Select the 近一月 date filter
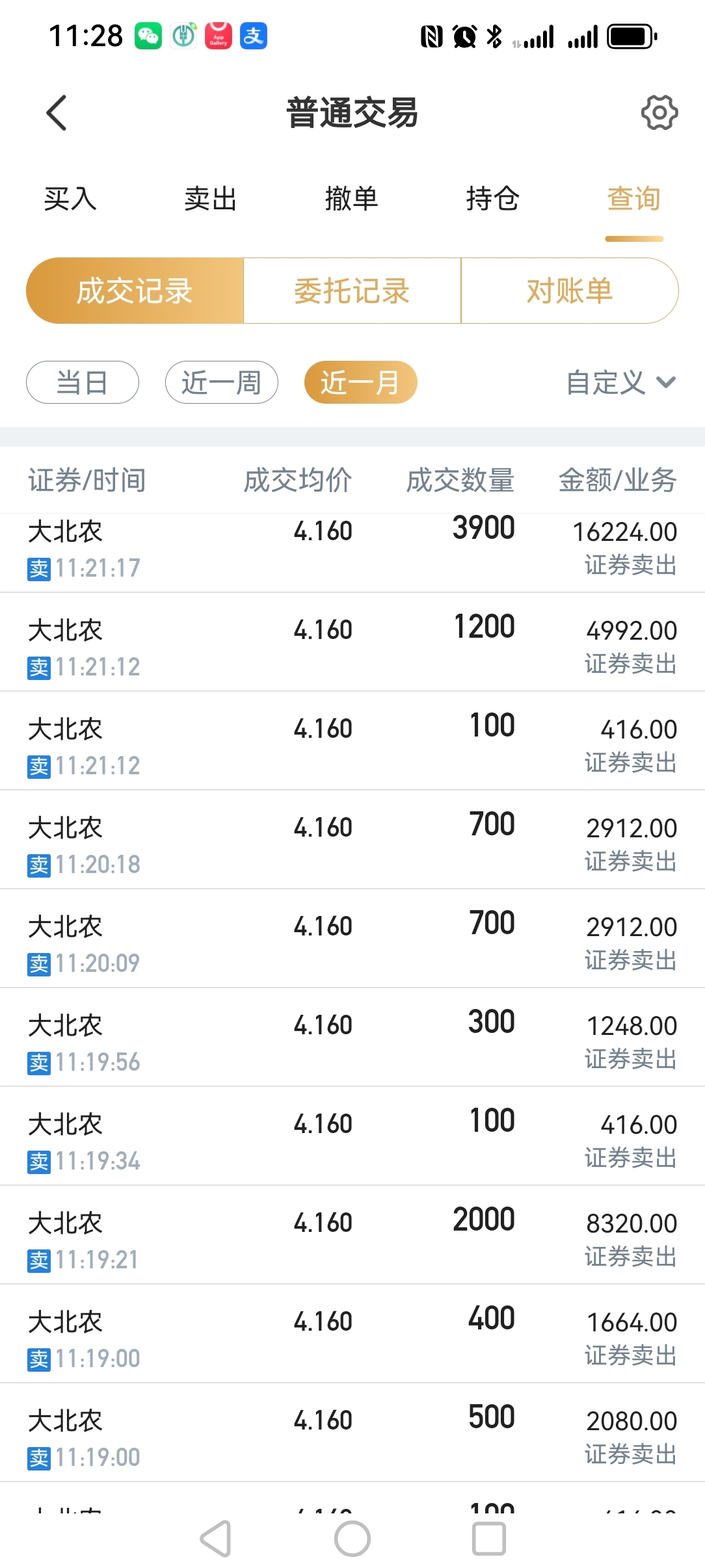Viewport: 705px width, 1568px height. tap(360, 382)
